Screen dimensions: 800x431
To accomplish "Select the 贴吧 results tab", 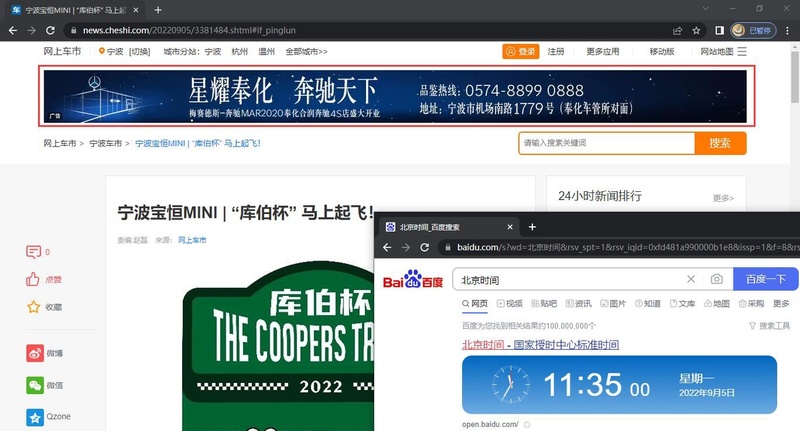I will [544, 303].
